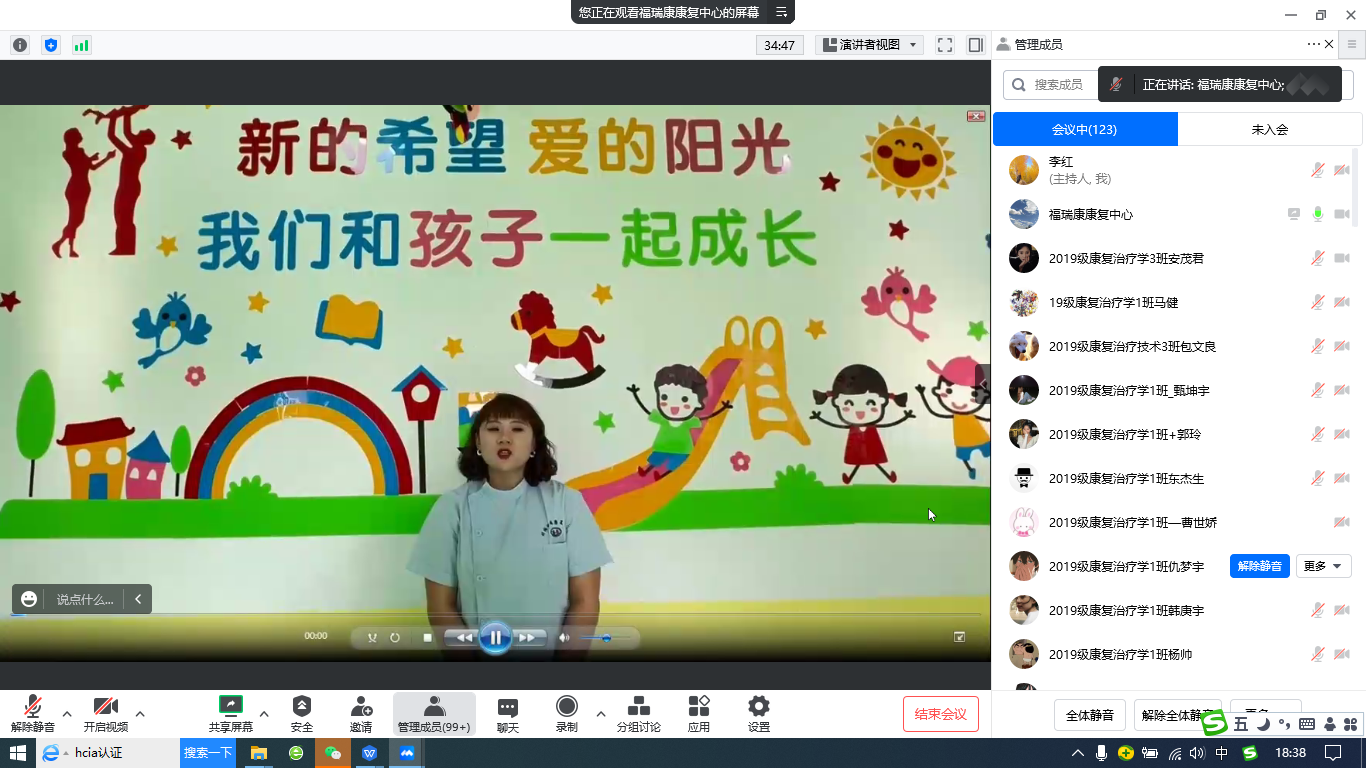Screen dimensions: 1366x768
Task: Toggle 福瑞康康复中心 camera icon
Action: 1342,214
